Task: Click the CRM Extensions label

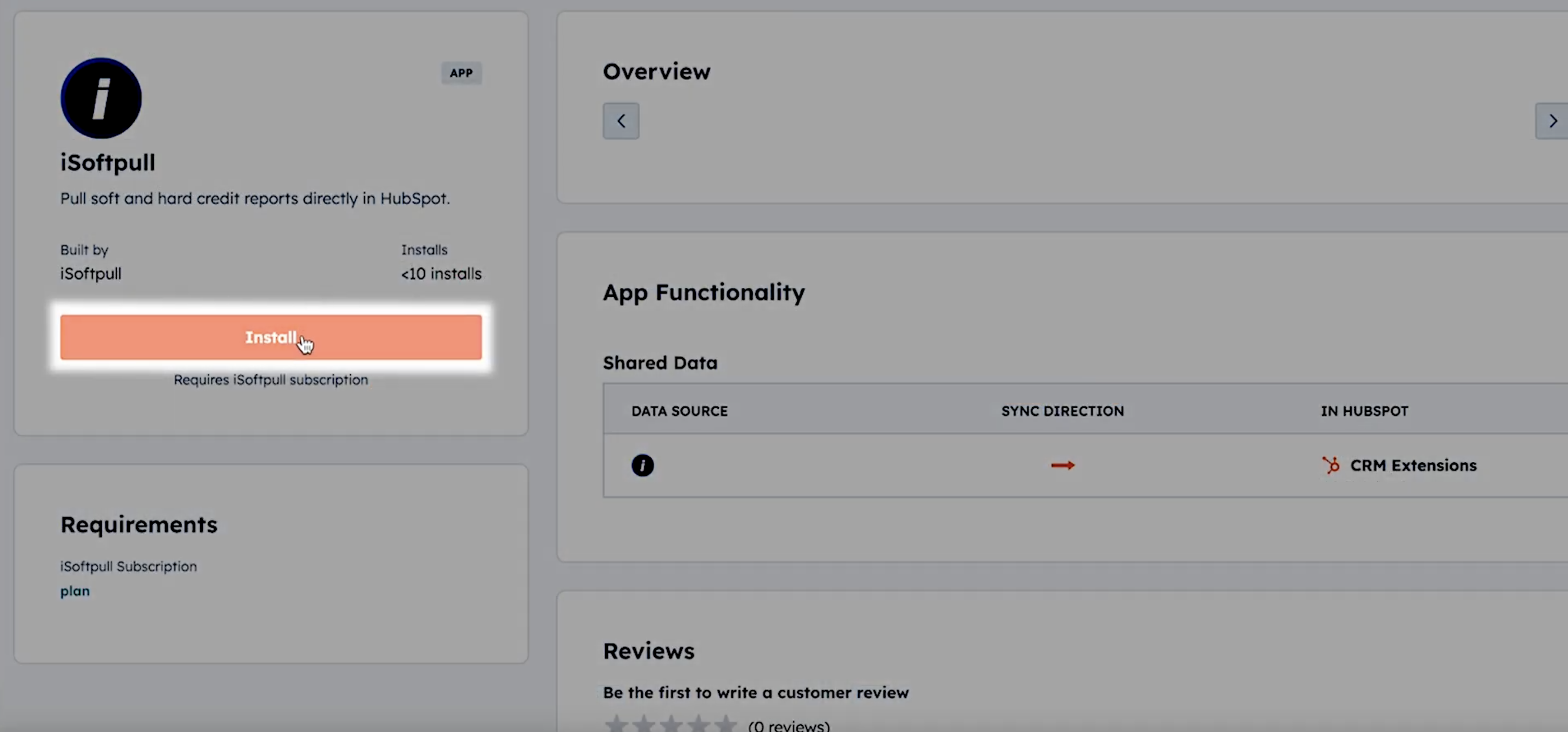Action: click(x=1413, y=465)
